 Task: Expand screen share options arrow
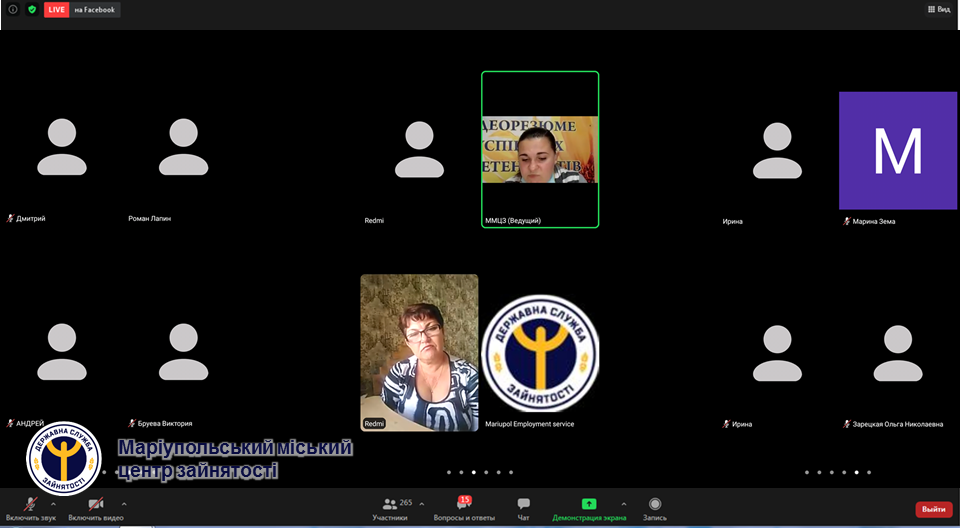click(624, 504)
